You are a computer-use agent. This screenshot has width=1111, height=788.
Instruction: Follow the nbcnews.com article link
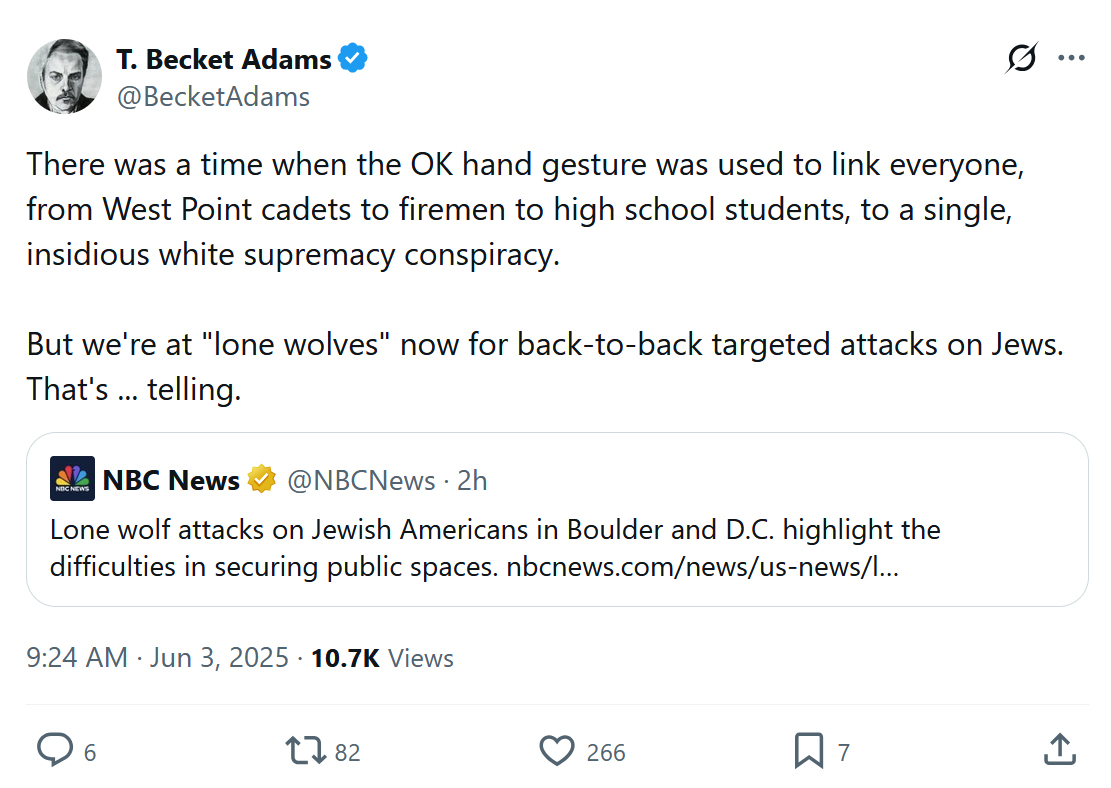702,566
